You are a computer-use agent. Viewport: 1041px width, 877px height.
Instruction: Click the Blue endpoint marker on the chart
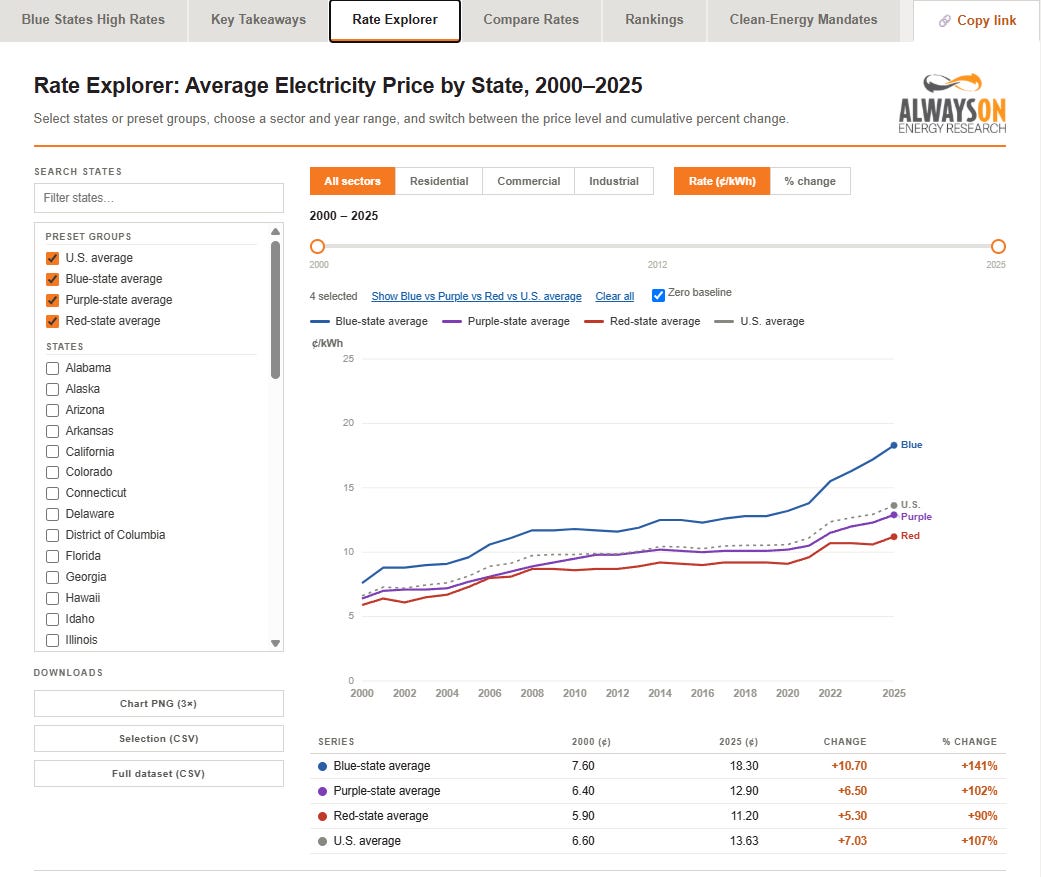(894, 445)
